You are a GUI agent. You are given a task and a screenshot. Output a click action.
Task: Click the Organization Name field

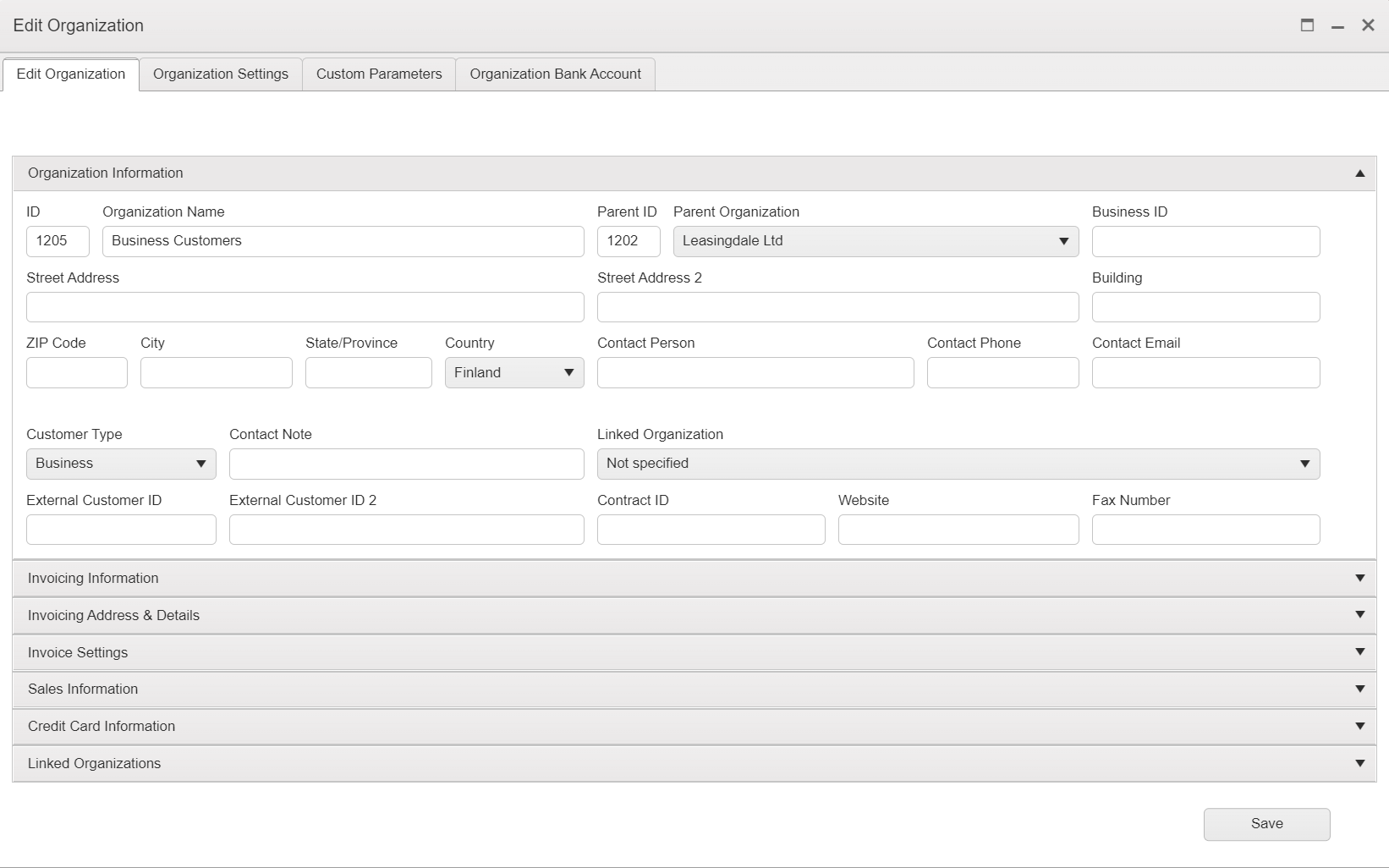(x=343, y=241)
